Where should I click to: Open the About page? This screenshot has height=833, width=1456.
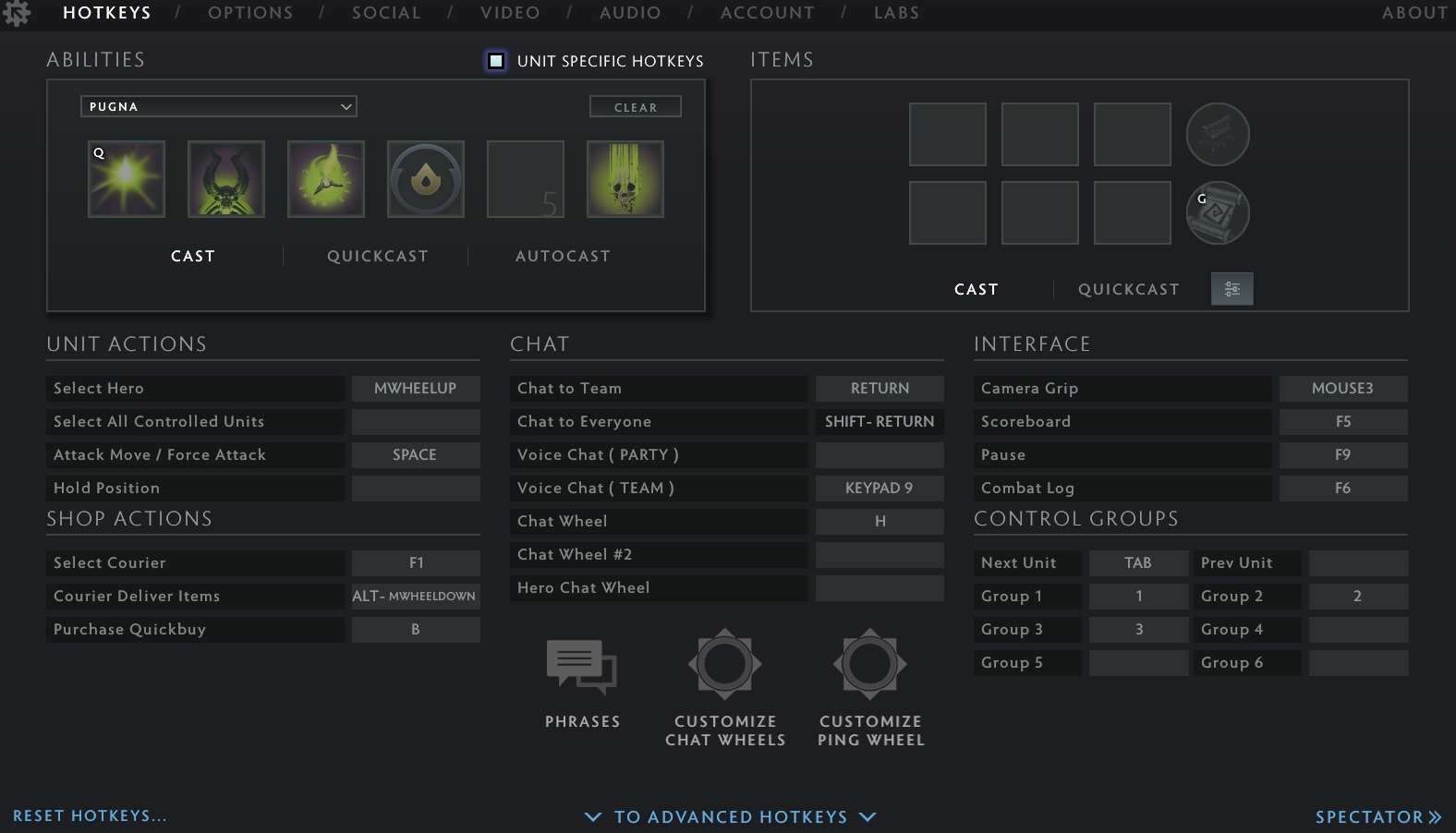1415,13
